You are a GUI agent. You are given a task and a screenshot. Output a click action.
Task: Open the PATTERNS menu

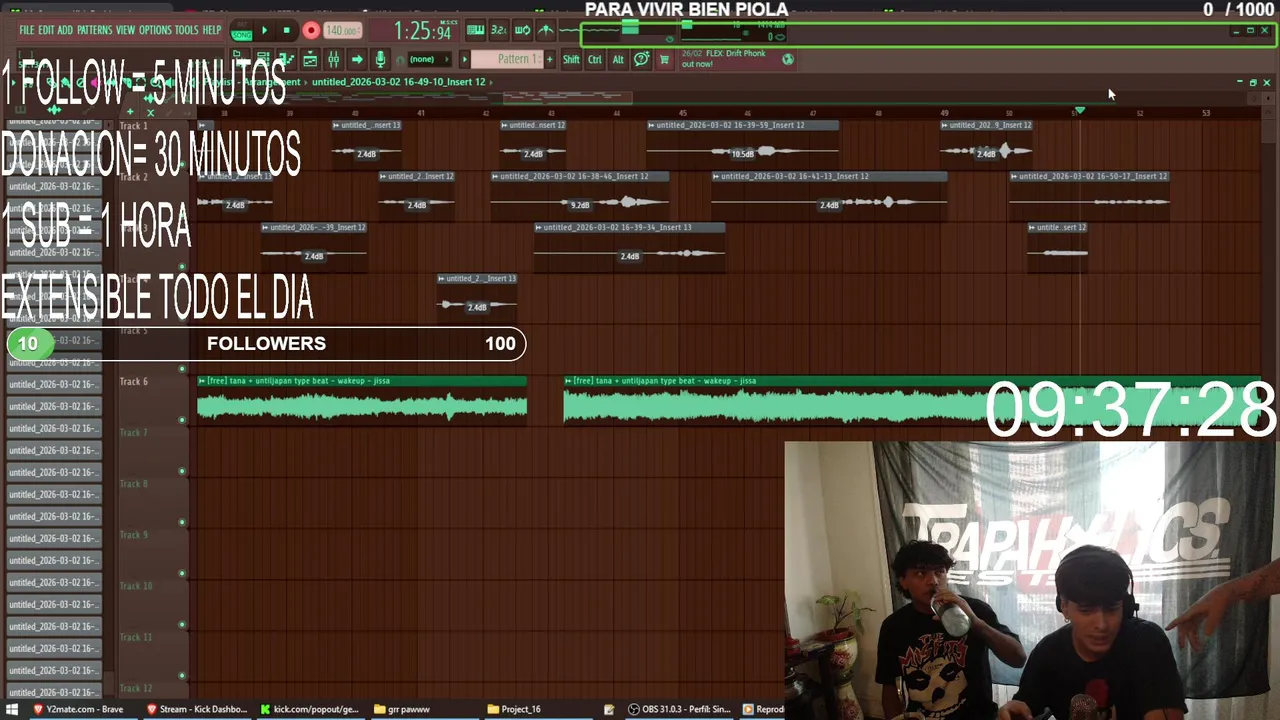coord(94,30)
